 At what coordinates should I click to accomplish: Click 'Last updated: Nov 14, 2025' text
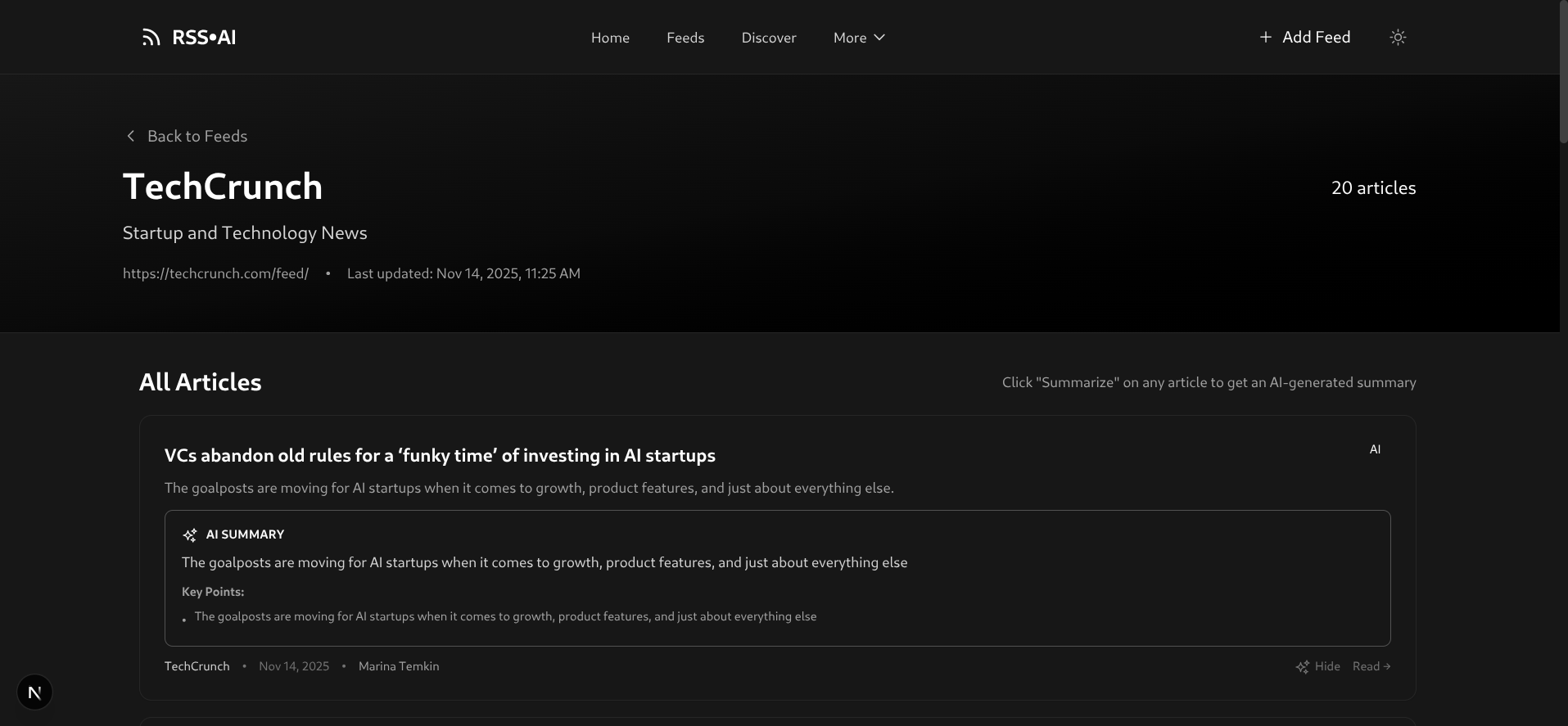click(x=463, y=273)
